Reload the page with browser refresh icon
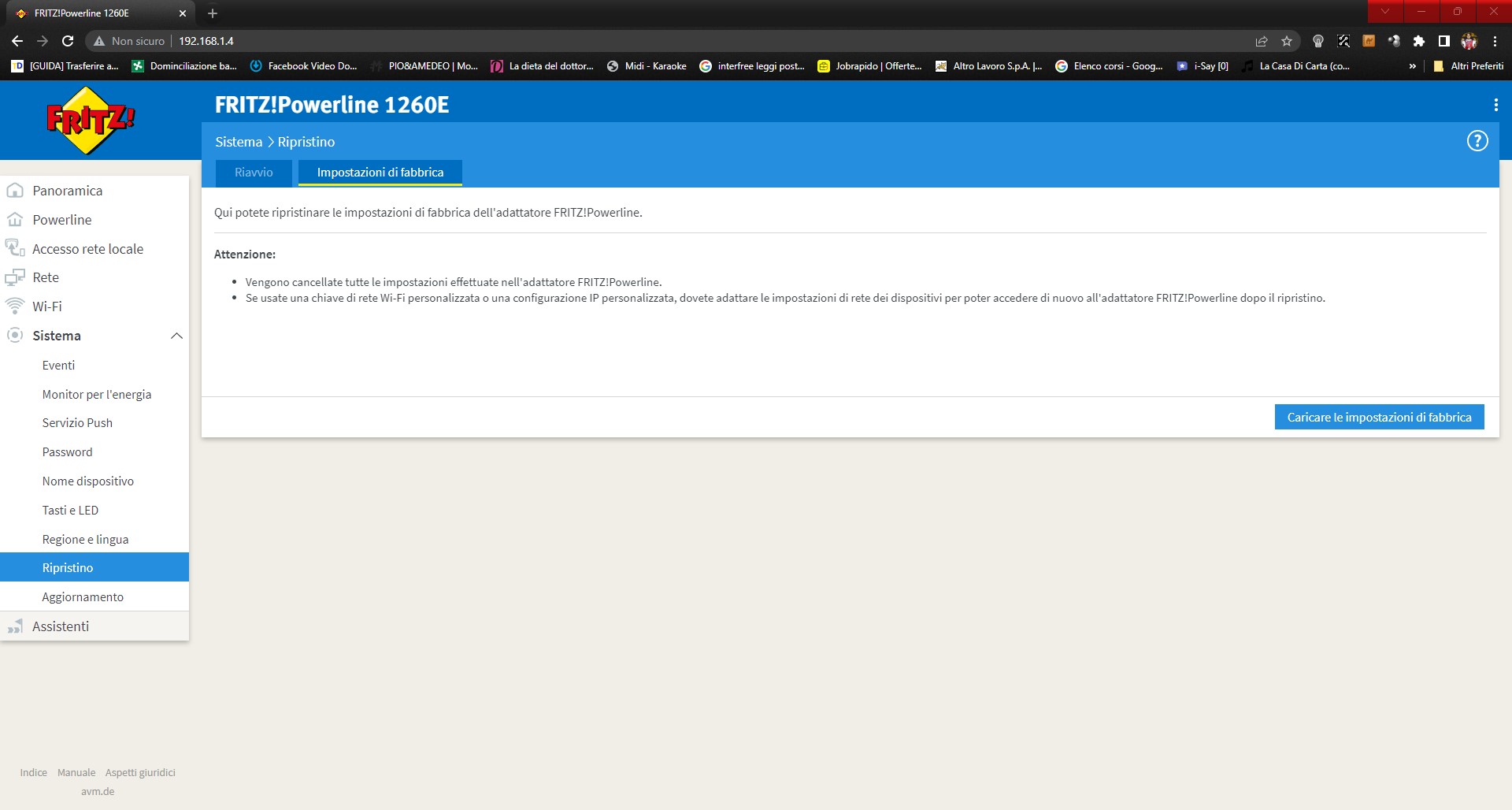1512x810 pixels. (68, 41)
